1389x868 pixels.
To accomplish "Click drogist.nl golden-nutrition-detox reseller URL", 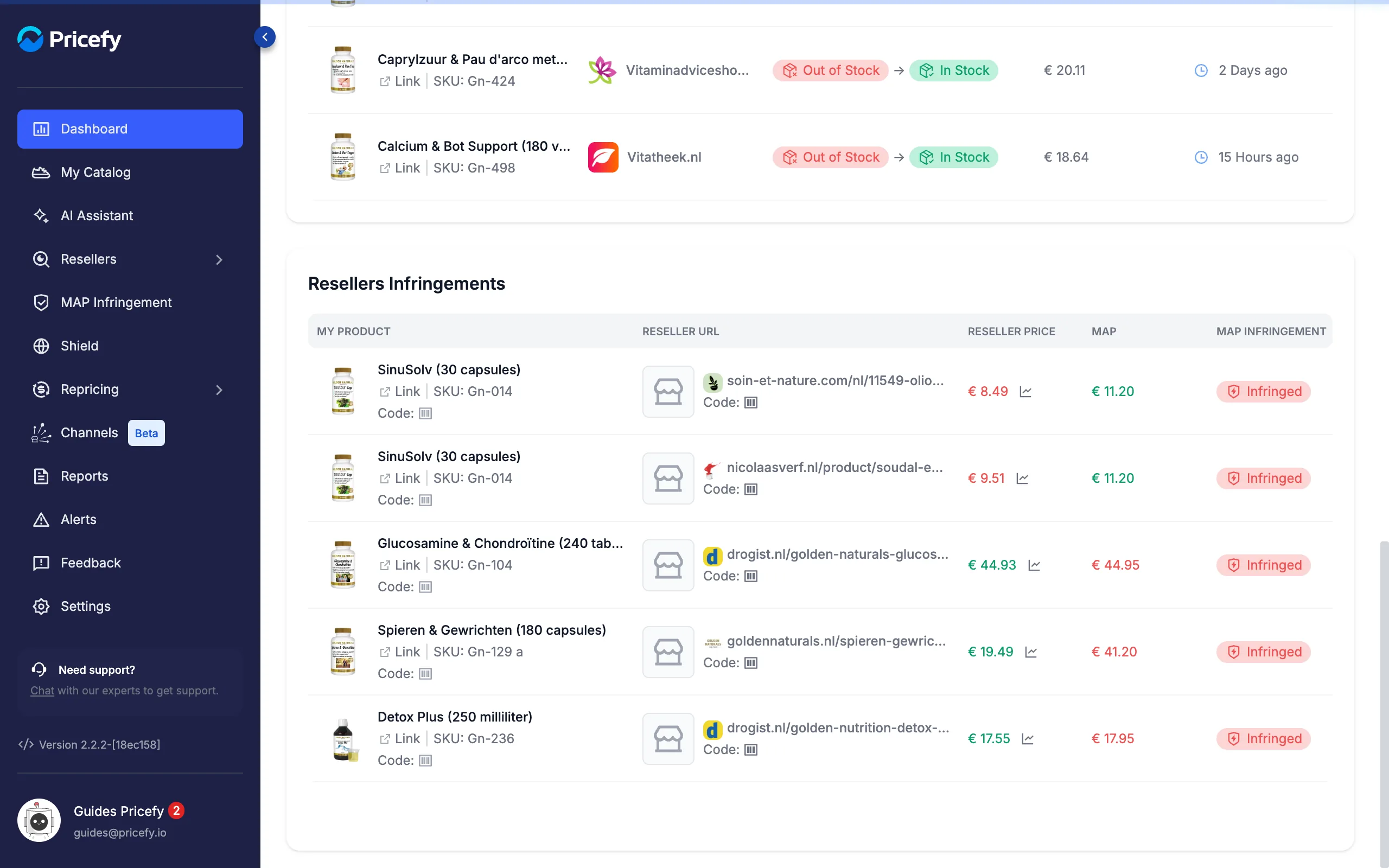I will [838, 727].
